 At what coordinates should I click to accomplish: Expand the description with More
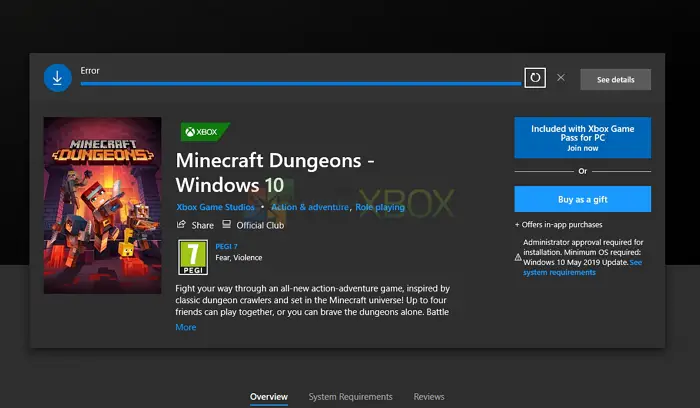pos(186,327)
